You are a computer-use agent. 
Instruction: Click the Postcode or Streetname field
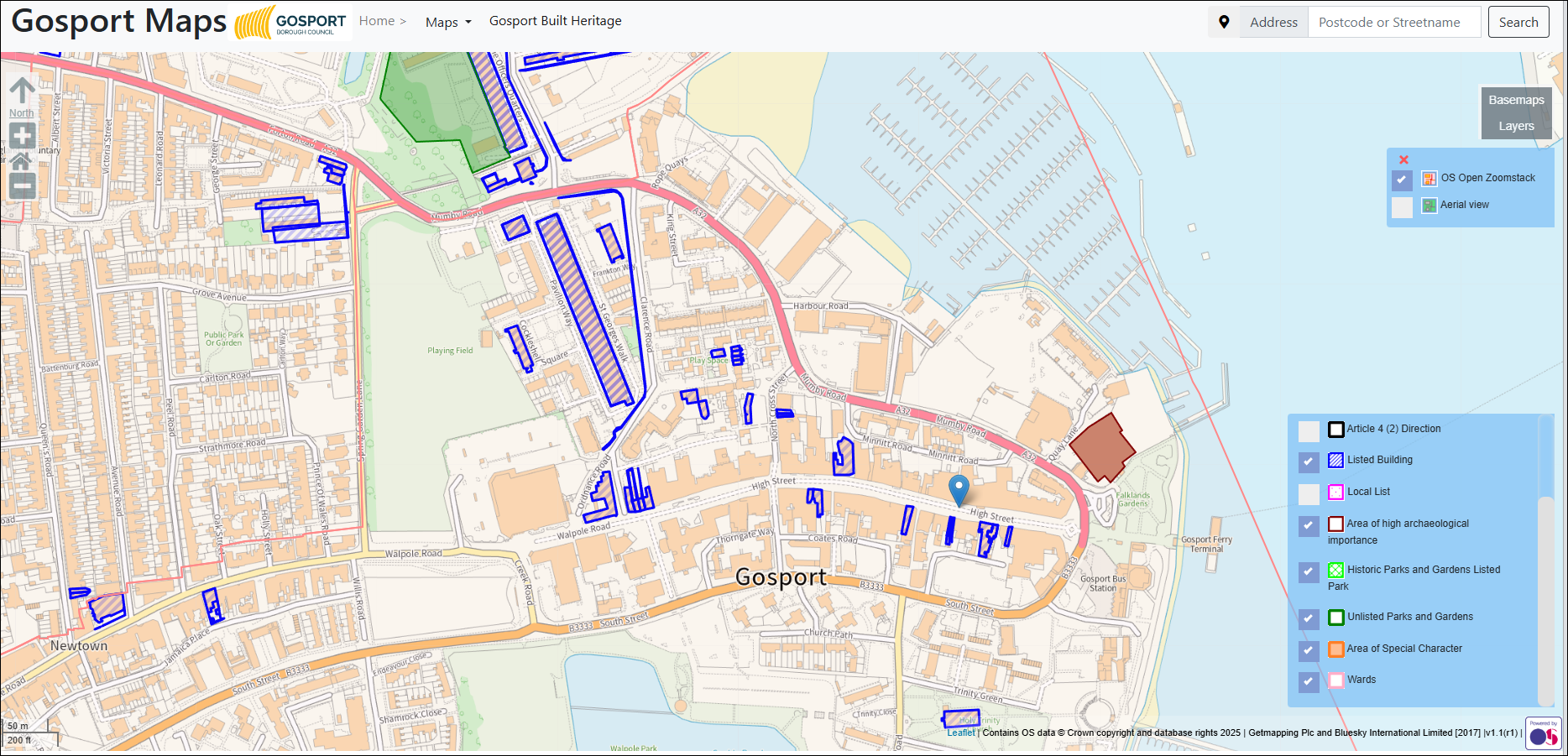click(x=1393, y=23)
